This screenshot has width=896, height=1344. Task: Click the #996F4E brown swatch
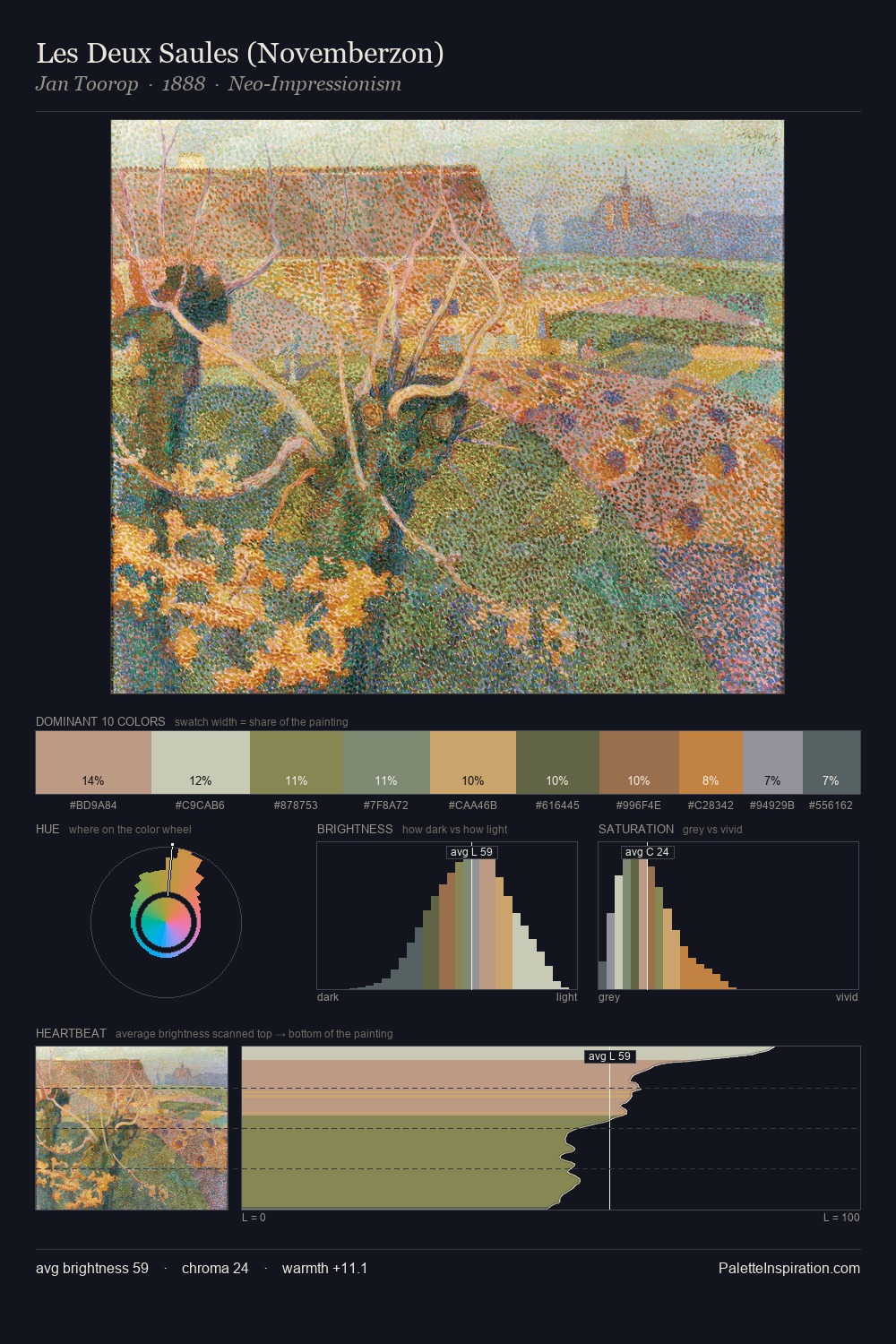click(x=639, y=762)
